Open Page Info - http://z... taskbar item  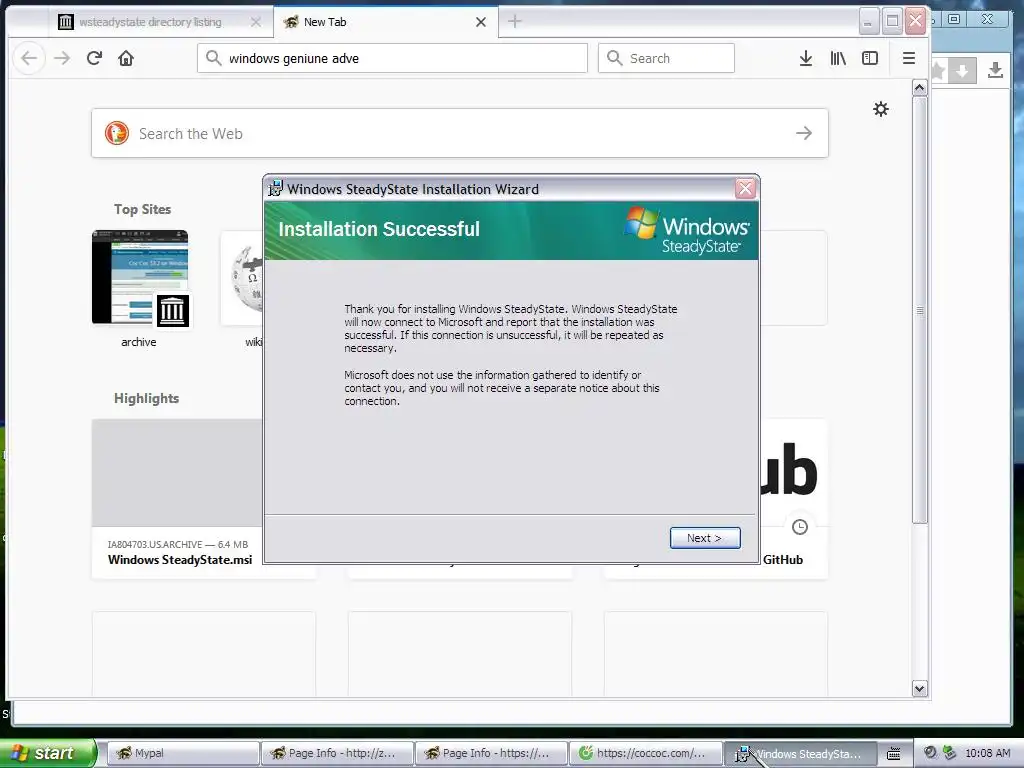pos(336,753)
